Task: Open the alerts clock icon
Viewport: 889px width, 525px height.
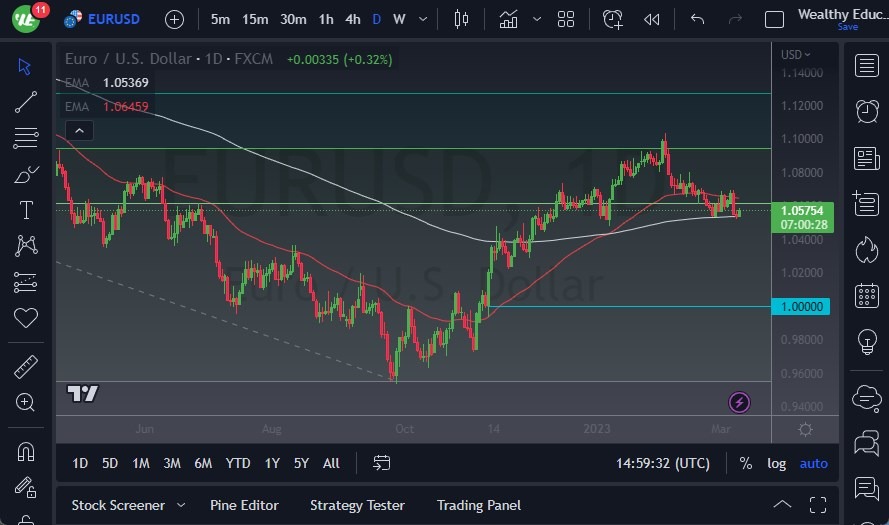Action: (x=866, y=111)
